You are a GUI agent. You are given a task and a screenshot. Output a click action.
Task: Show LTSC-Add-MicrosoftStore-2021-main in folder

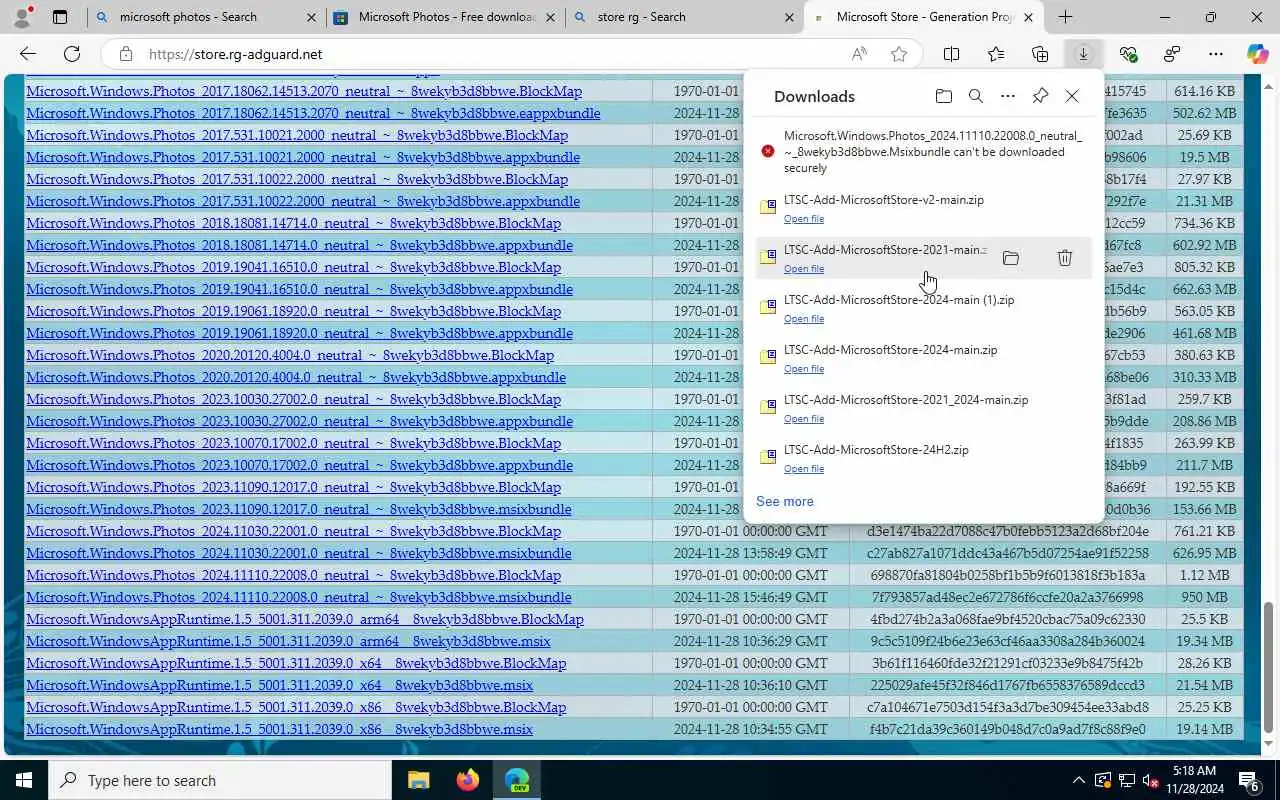click(x=1011, y=258)
